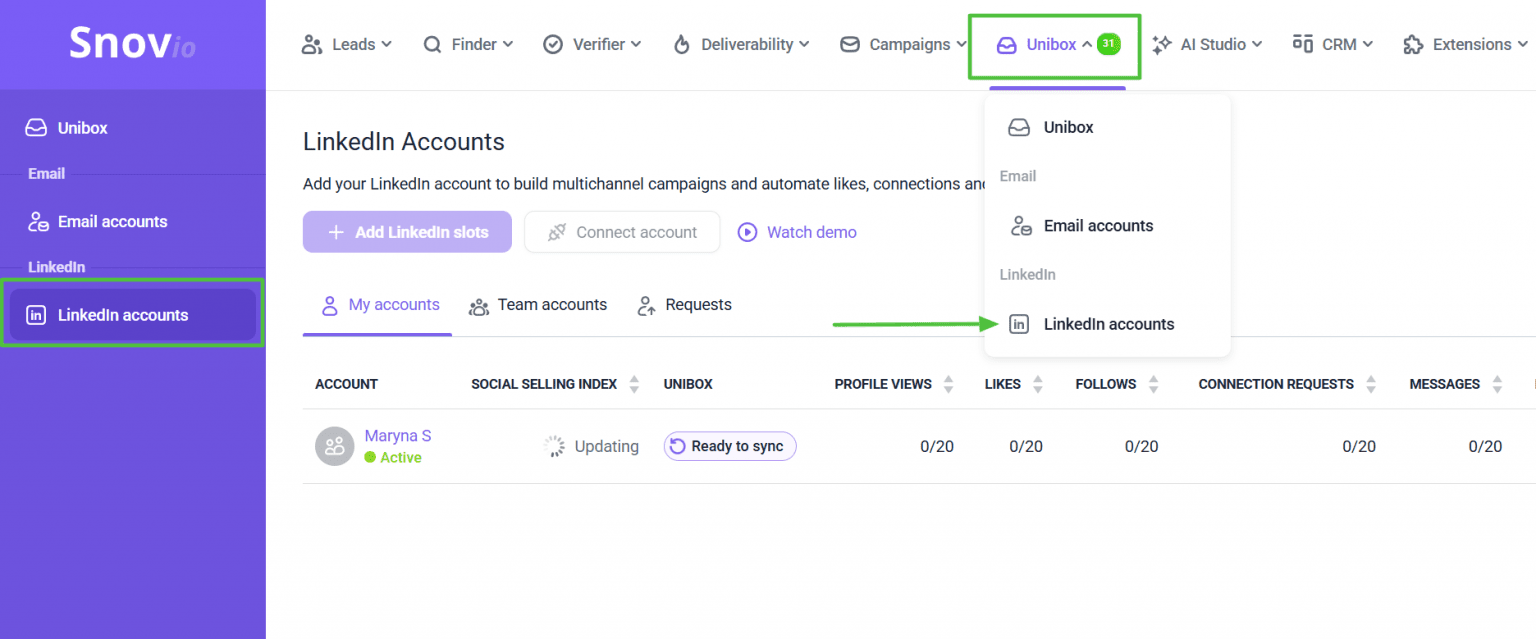Image resolution: width=1536 pixels, height=639 pixels.
Task: Click the Ready to sync status badge
Action: coord(730,446)
